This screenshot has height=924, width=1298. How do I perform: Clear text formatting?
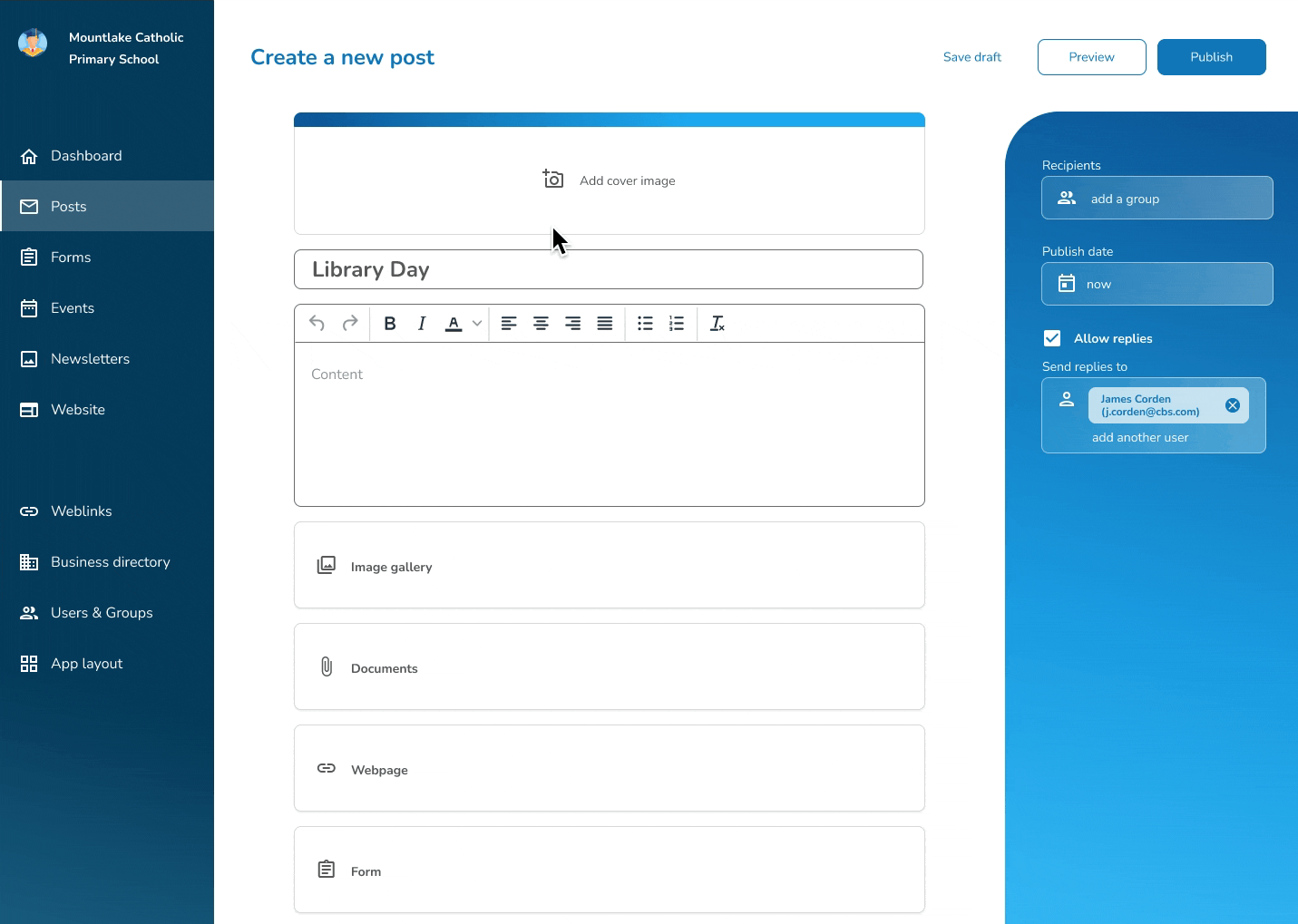717,324
